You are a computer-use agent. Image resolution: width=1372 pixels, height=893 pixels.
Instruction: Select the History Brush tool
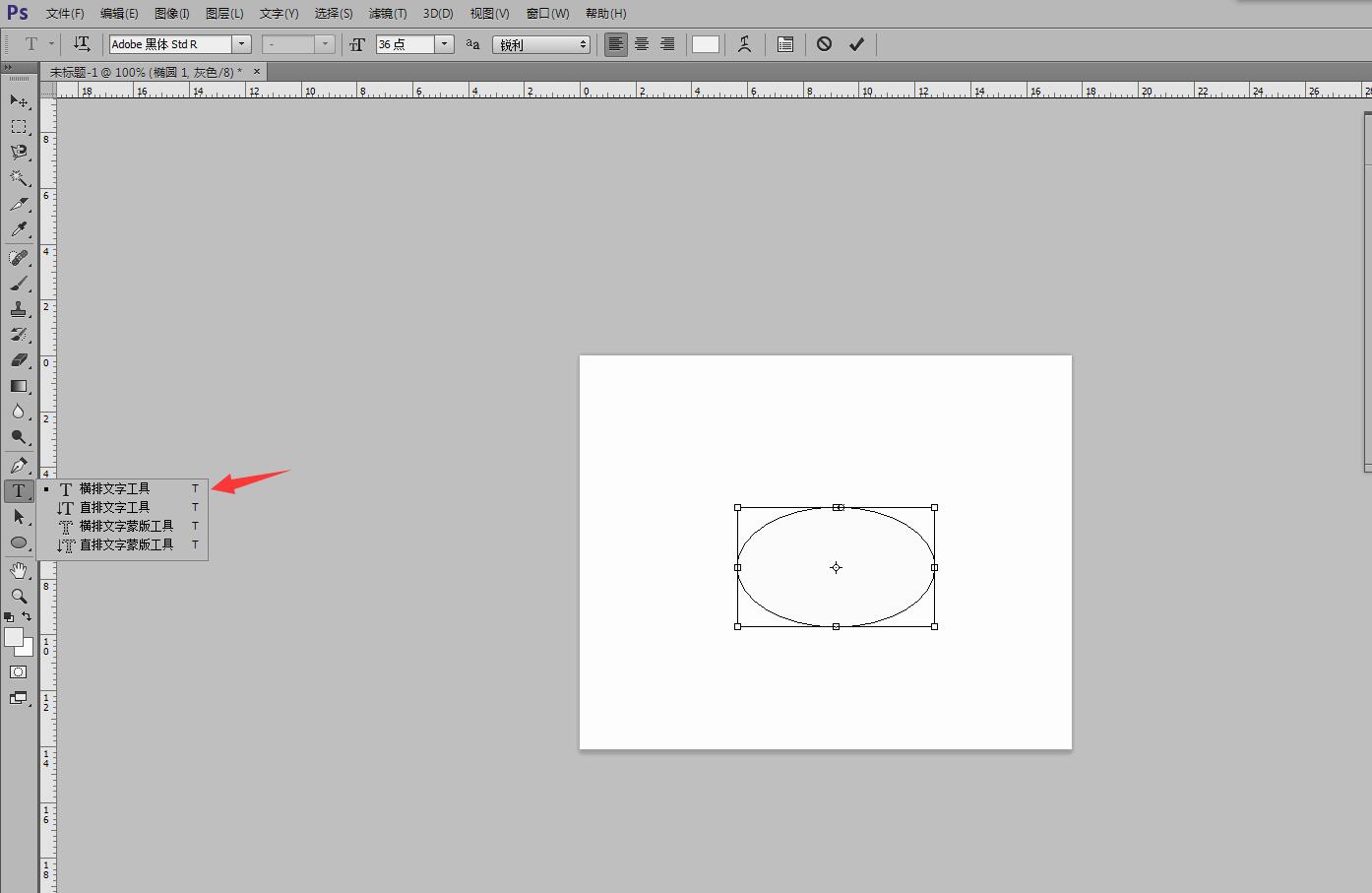[x=19, y=335]
